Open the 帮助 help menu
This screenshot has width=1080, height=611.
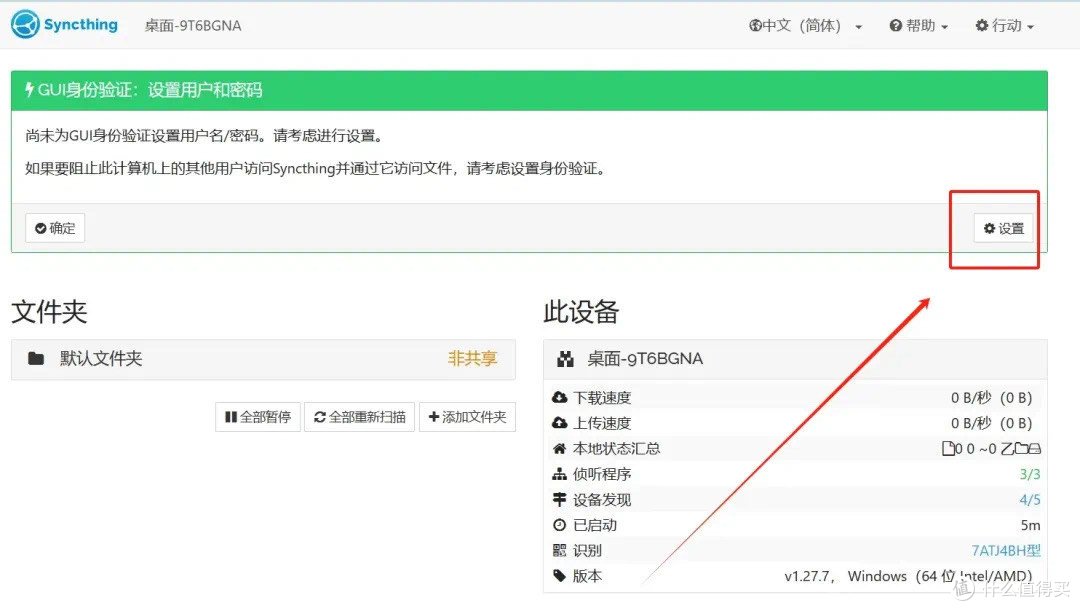click(917, 25)
